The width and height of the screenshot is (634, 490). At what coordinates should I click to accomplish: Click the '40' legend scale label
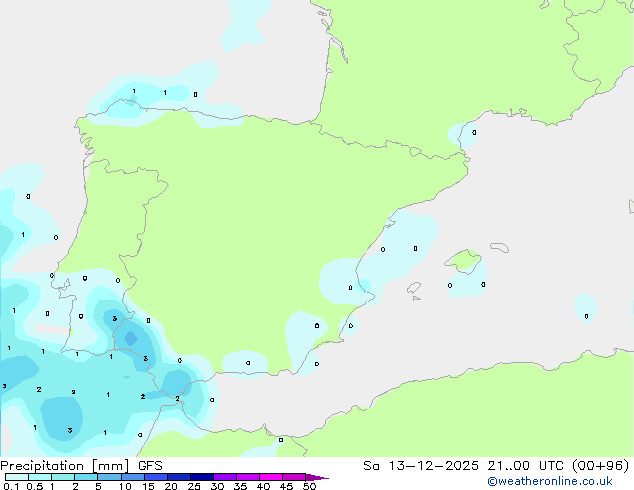[263, 486]
